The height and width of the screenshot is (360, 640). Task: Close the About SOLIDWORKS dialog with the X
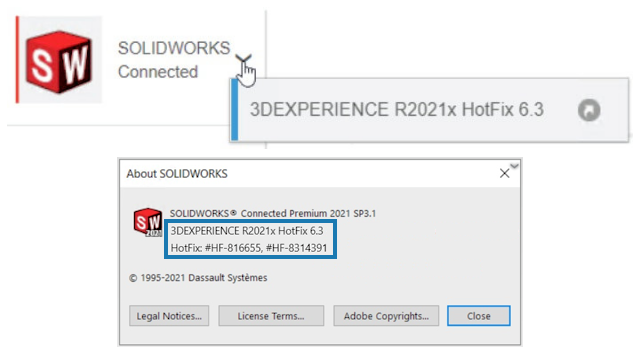point(504,173)
